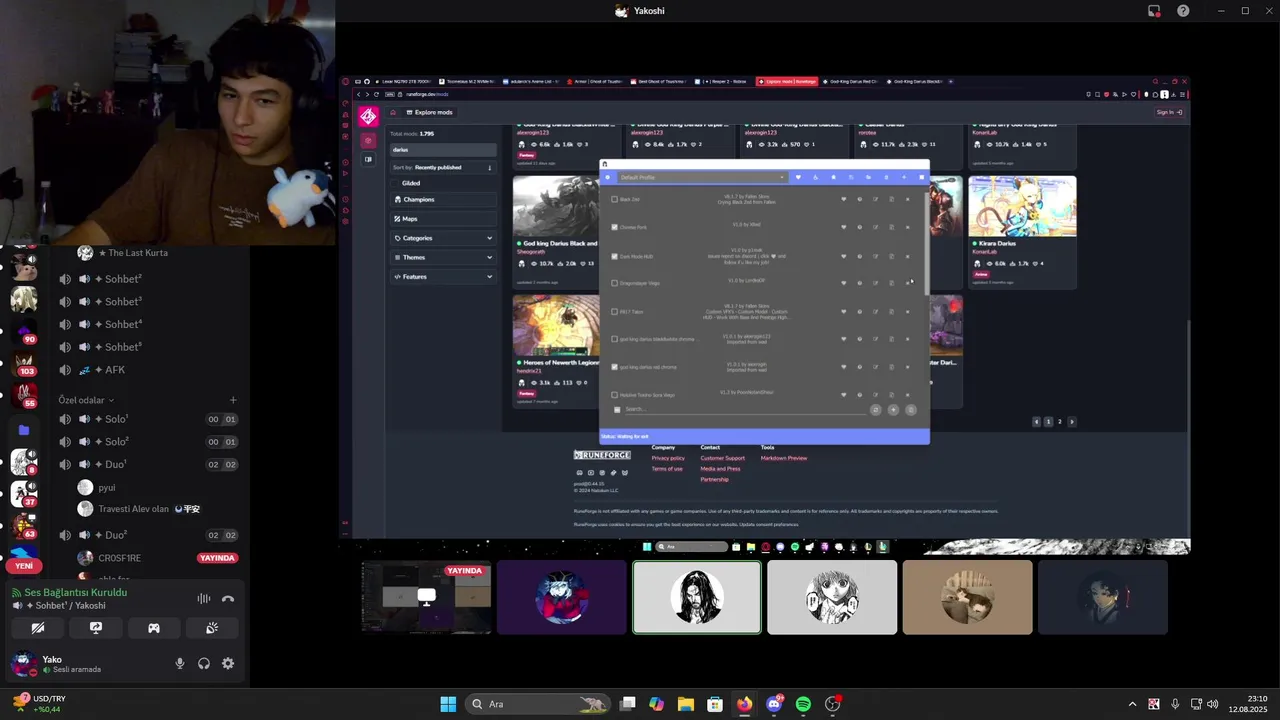Select participant tile with long-haired portrait
This screenshot has height=720, width=1280.
point(697,597)
